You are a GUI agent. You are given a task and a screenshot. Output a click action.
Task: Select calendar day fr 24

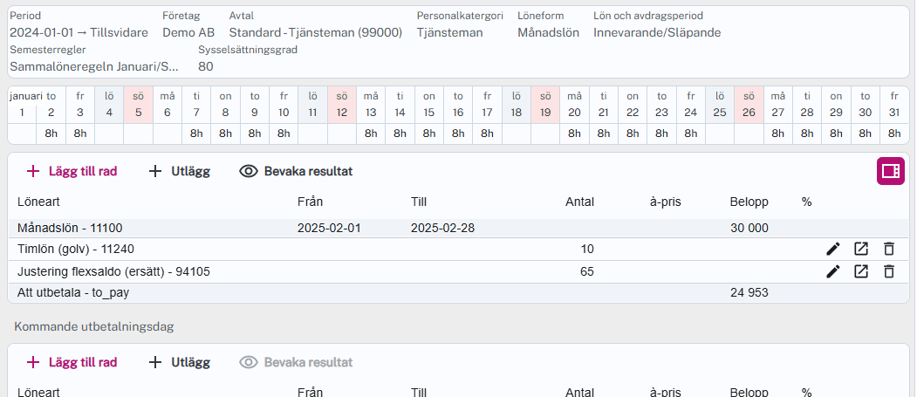[691, 104]
